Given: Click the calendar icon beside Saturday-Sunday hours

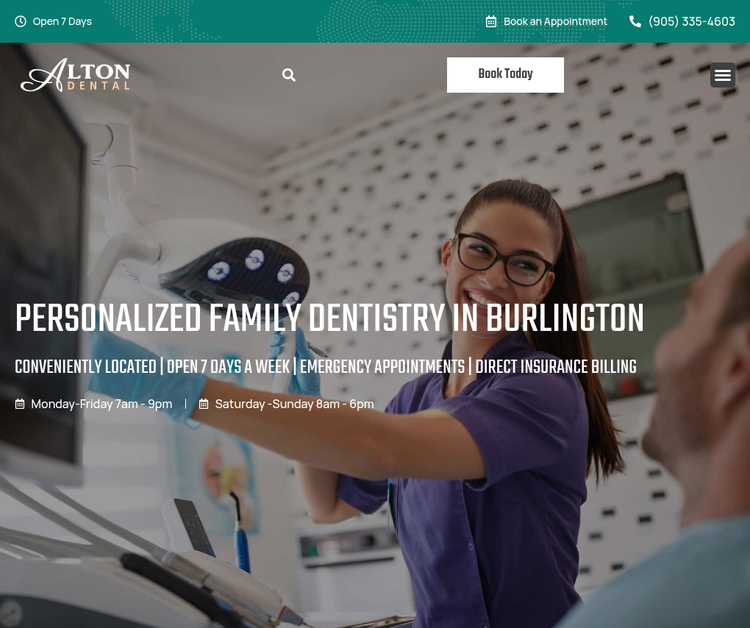Looking at the screenshot, I should pyautogui.click(x=204, y=404).
